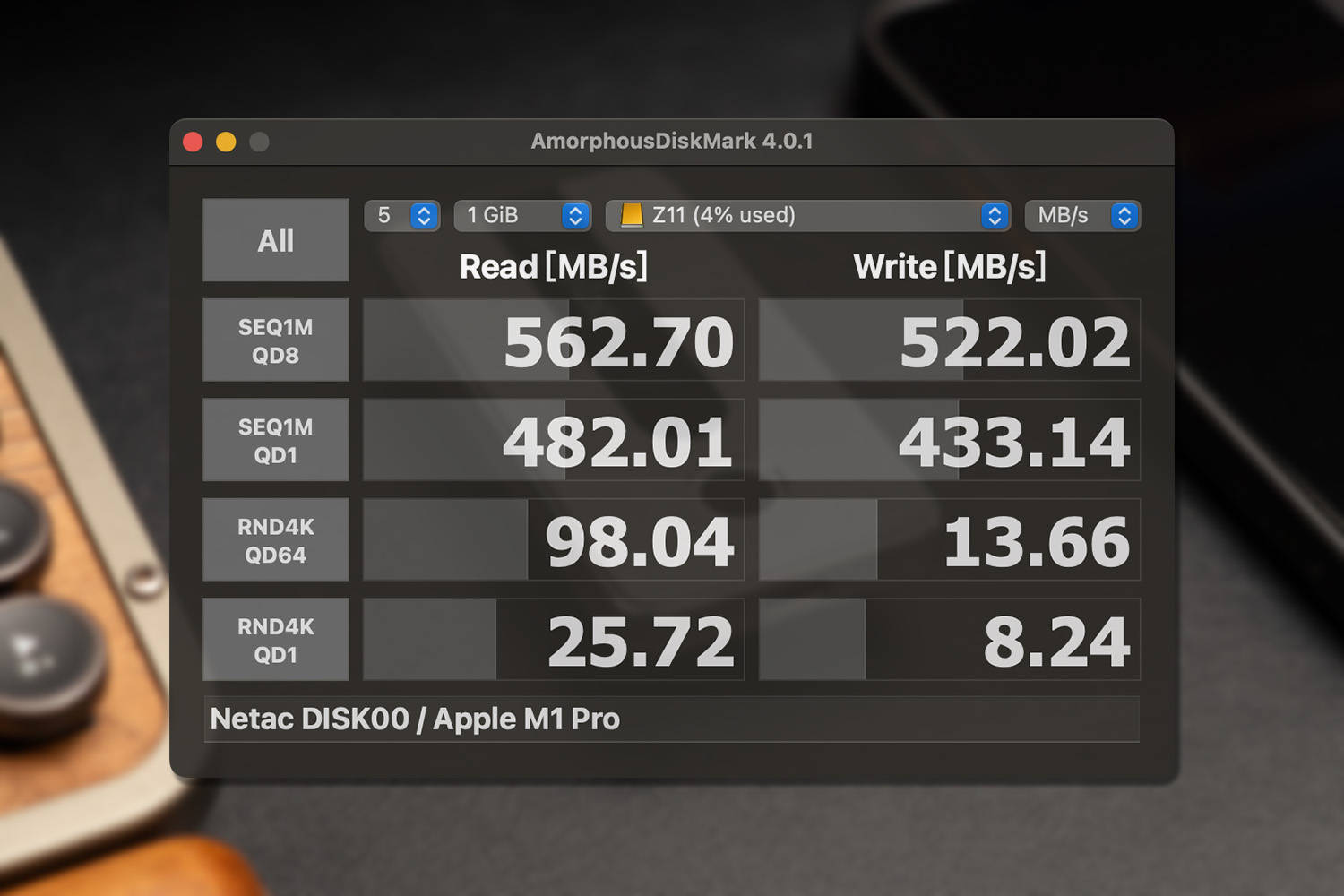Click the blue stepper arrows beside 5

(x=424, y=216)
